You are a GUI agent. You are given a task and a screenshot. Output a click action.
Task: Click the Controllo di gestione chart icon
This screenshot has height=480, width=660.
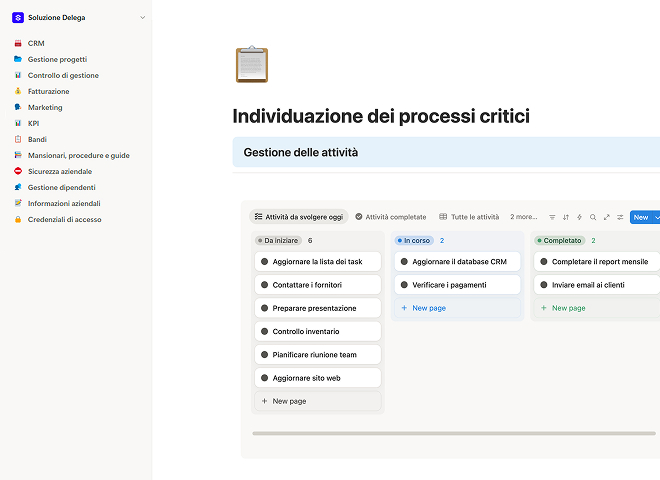(x=18, y=75)
